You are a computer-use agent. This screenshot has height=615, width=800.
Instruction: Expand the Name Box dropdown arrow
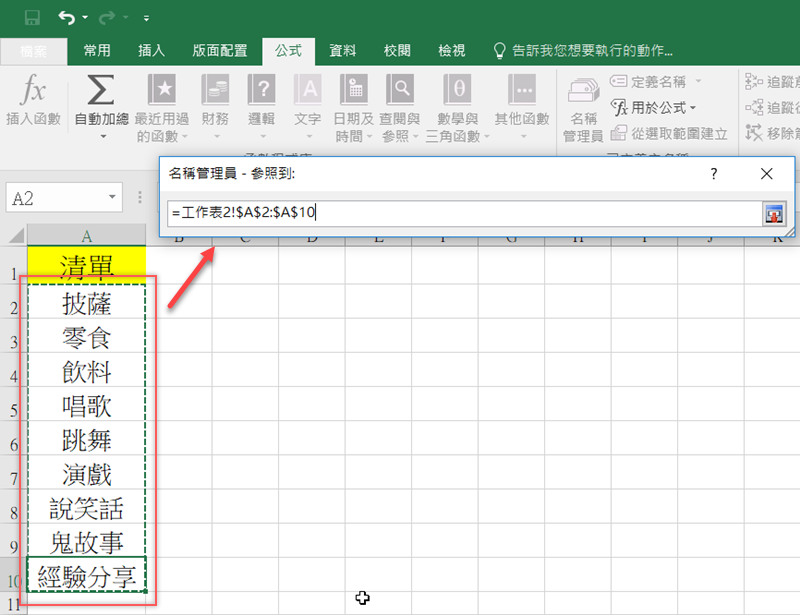tap(111, 198)
